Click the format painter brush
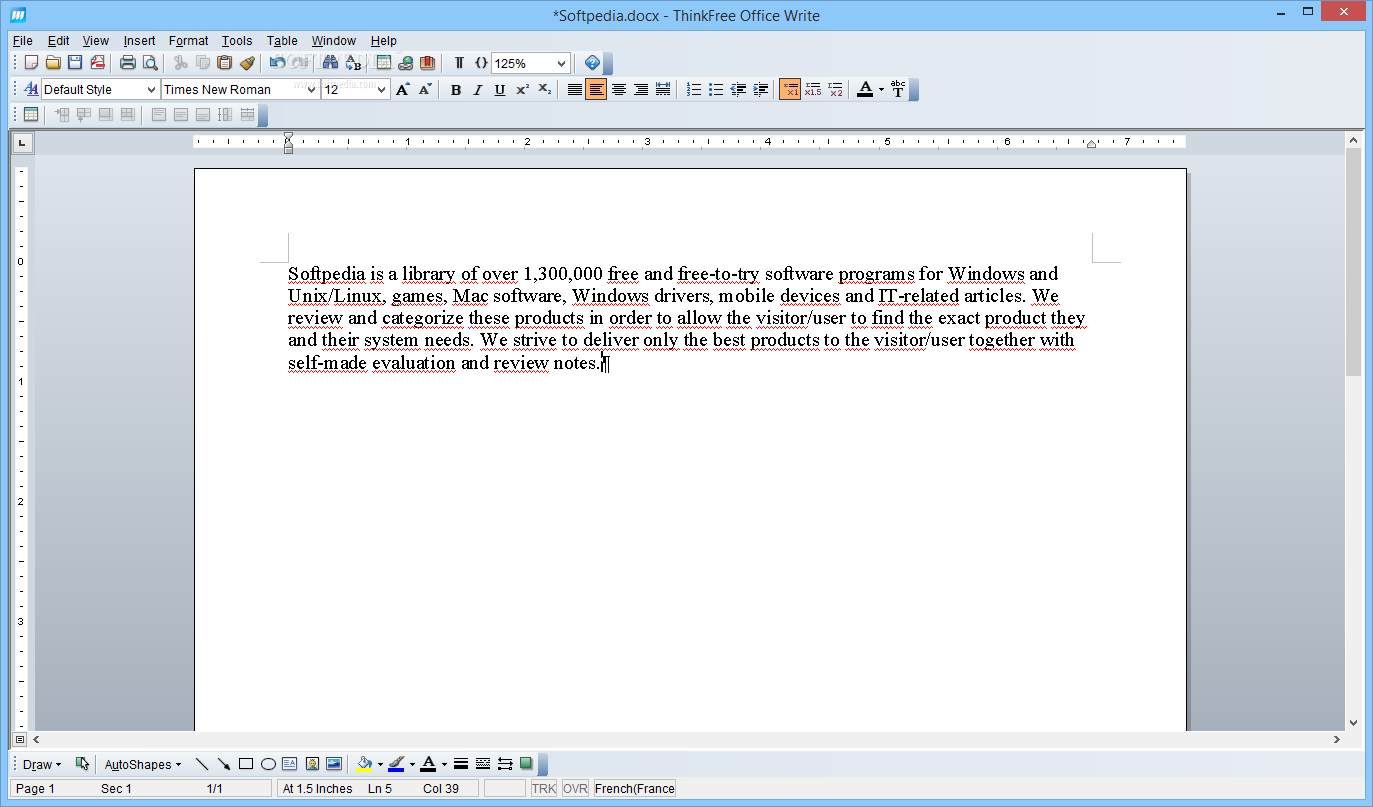Image resolution: width=1373 pixels, height=807 pixels. coord(247,63)
